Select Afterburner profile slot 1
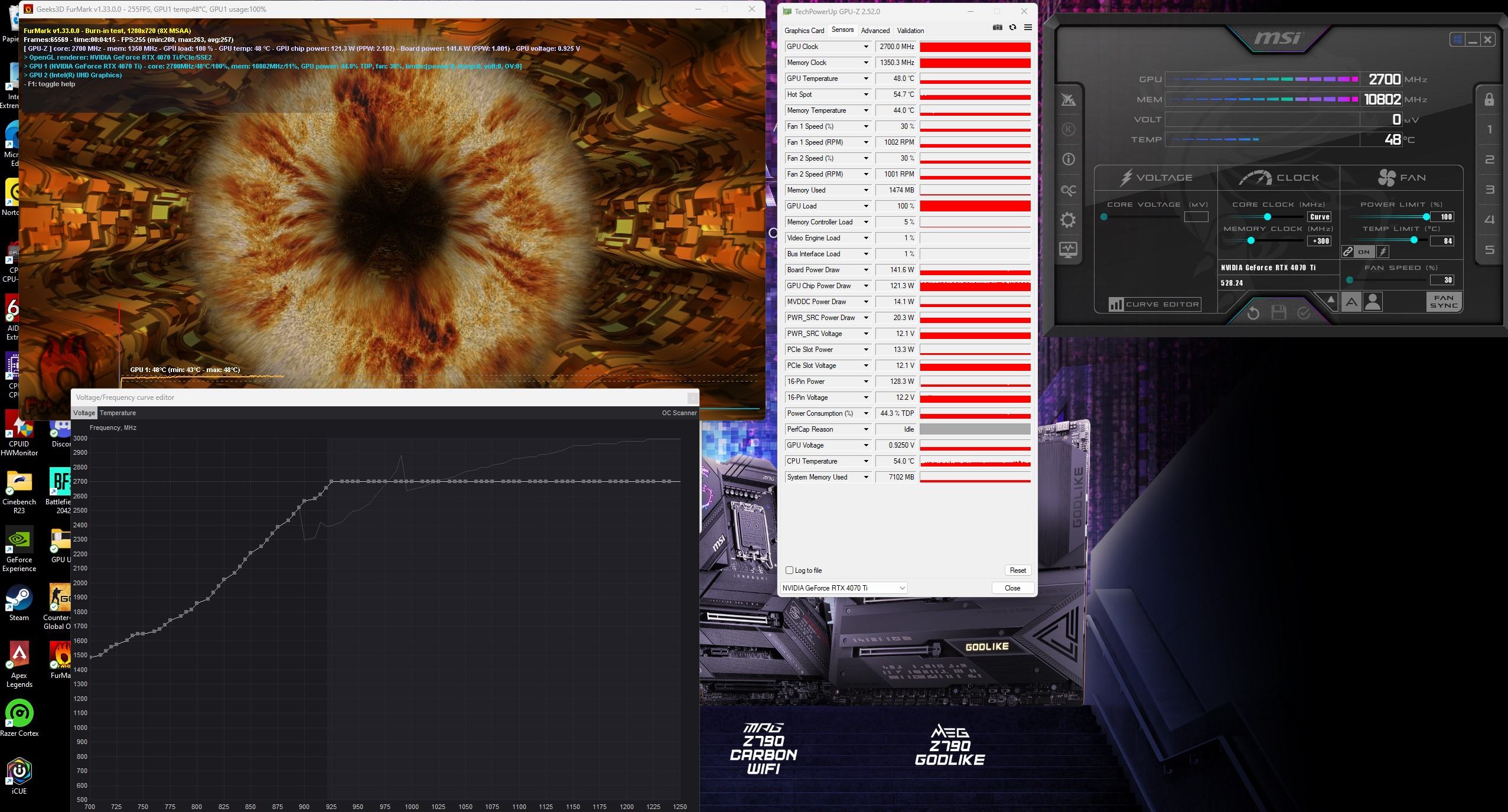This screenshot has width=1508, height=812. point(1489,129)
